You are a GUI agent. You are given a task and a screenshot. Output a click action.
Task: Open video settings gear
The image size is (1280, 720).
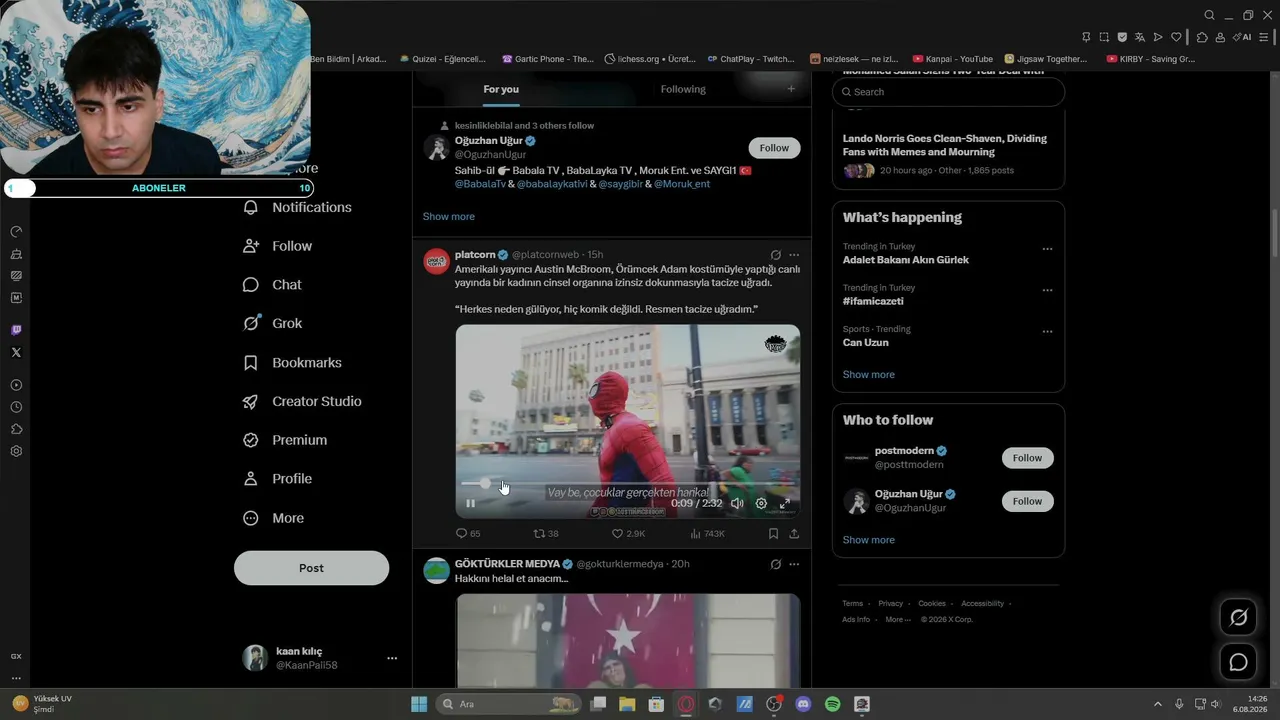761,503
